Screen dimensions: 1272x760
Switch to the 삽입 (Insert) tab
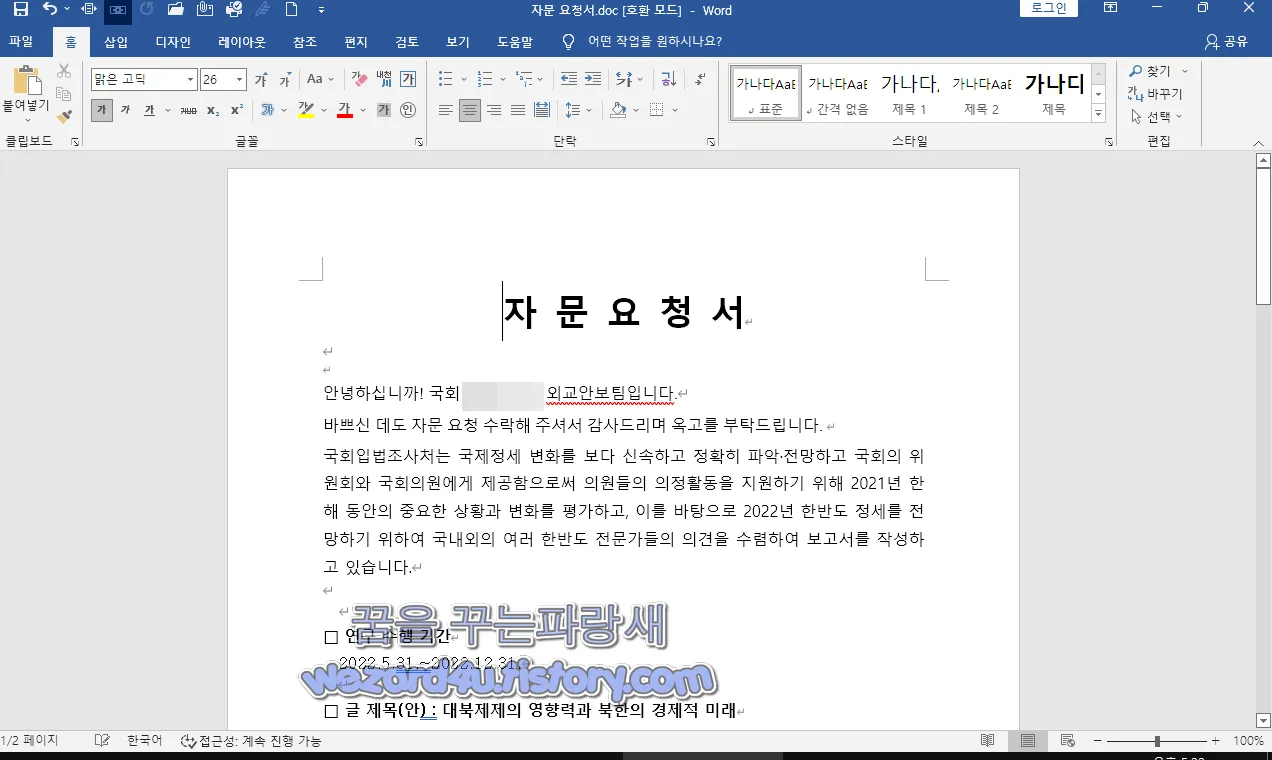116,42
